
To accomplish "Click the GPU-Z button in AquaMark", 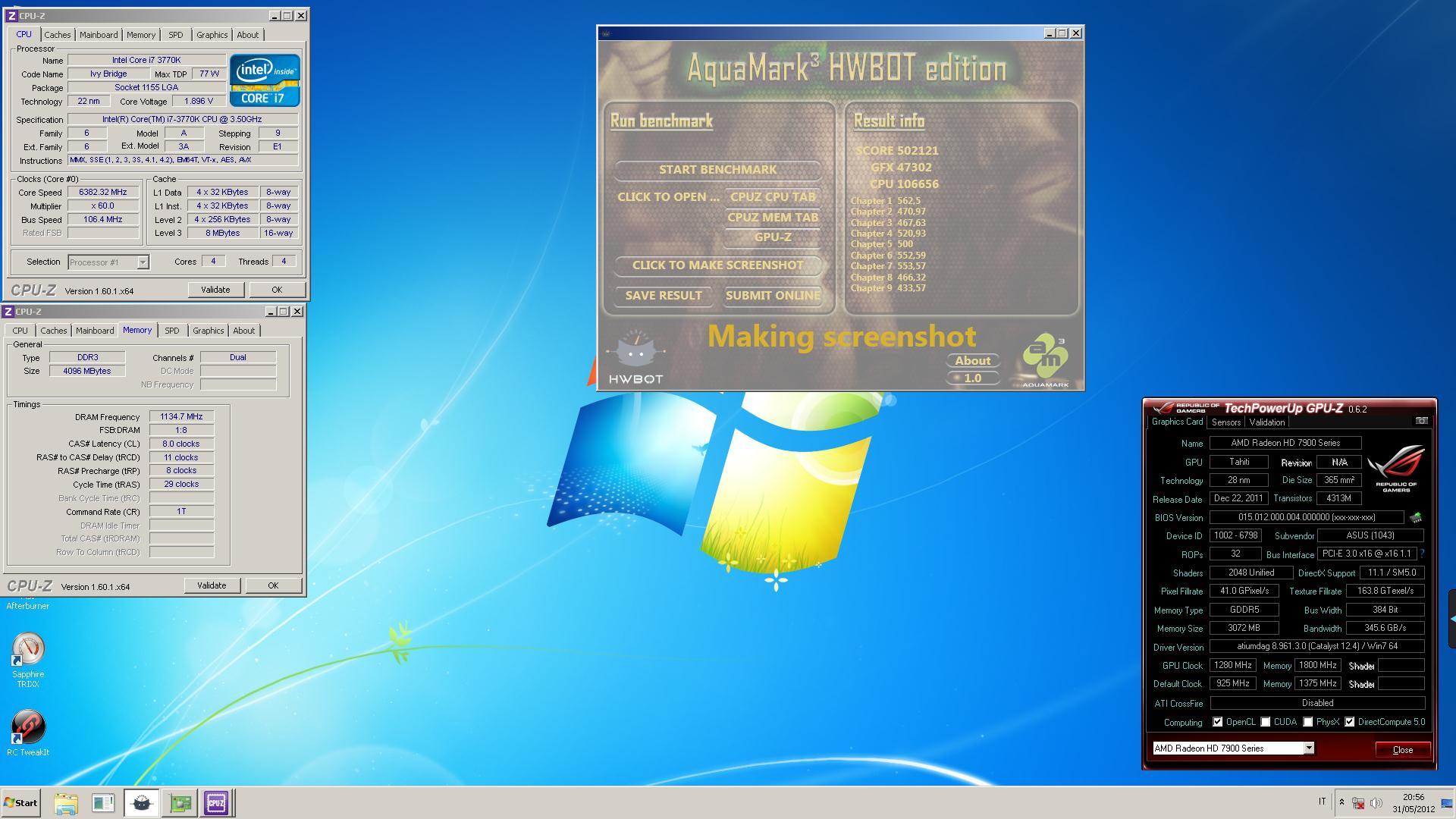I will coord(772,237).
